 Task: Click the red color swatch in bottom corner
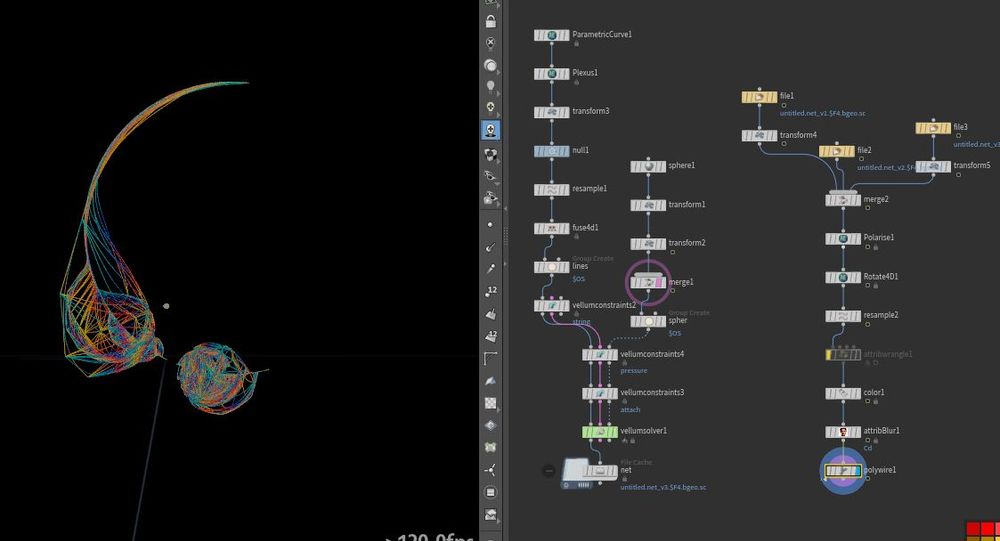tap(971, 529)
